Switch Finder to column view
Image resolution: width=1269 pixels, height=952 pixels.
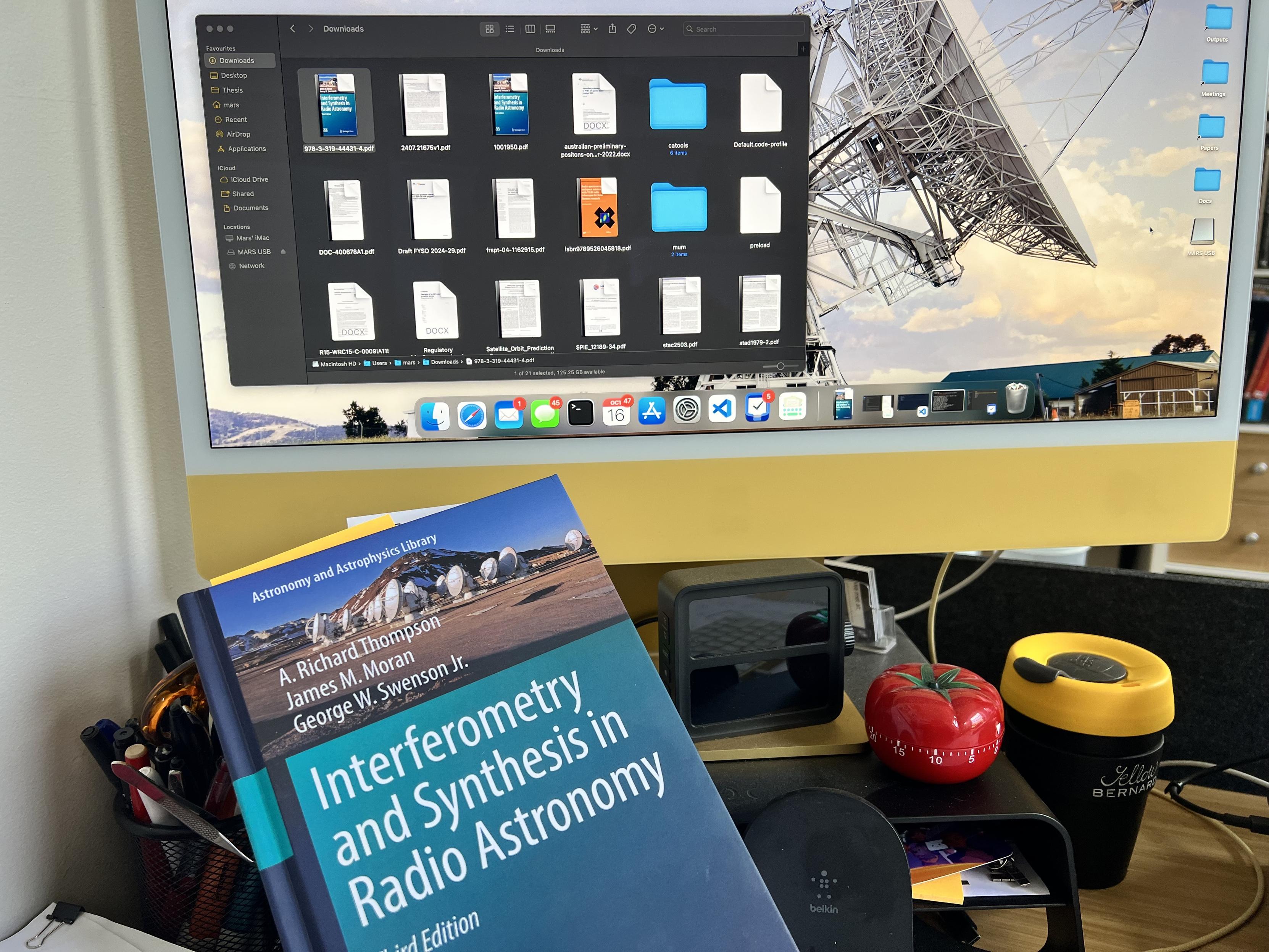tap(530, 29)
